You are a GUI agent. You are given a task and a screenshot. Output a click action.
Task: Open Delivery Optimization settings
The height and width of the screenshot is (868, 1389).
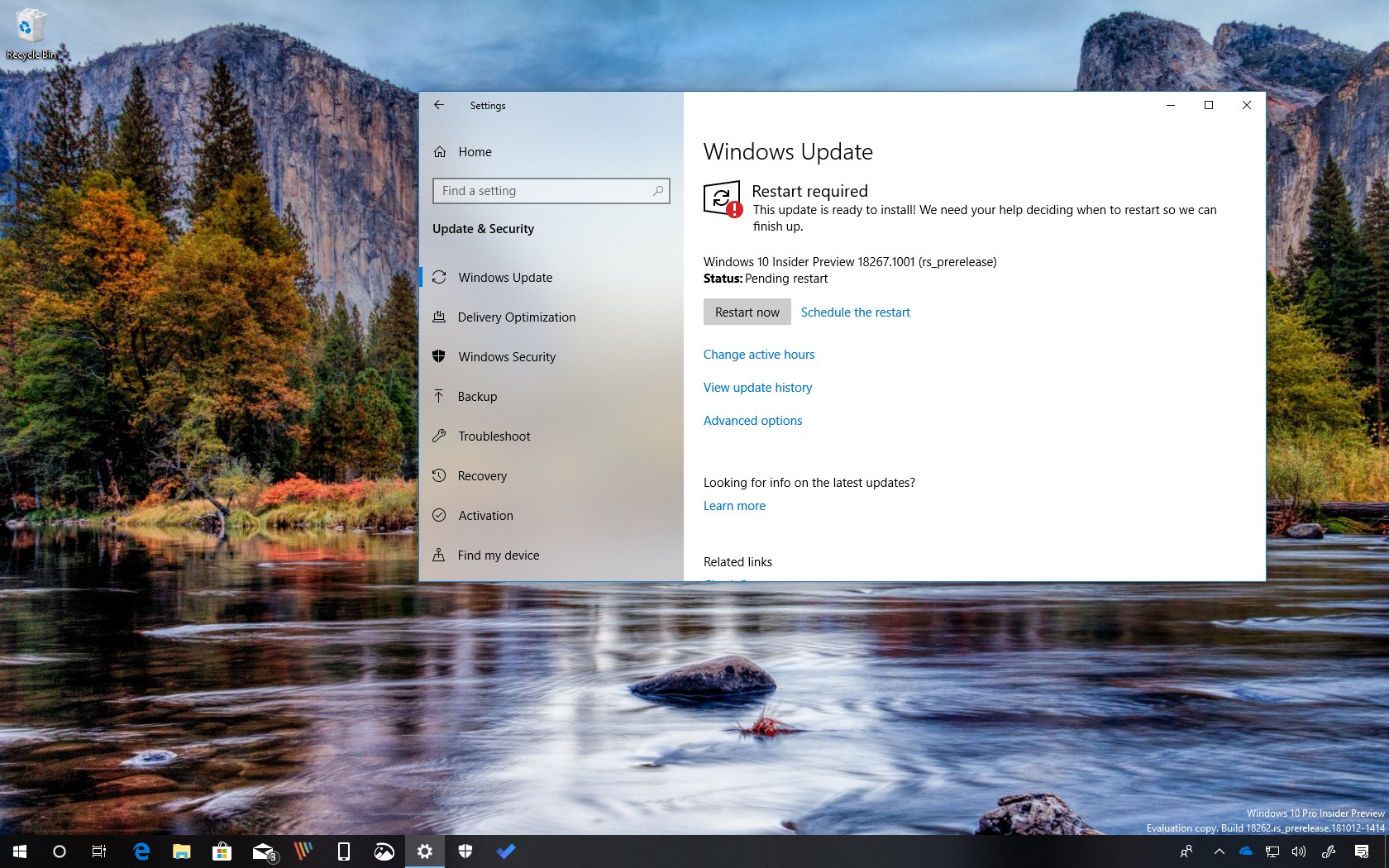point(516,317)
